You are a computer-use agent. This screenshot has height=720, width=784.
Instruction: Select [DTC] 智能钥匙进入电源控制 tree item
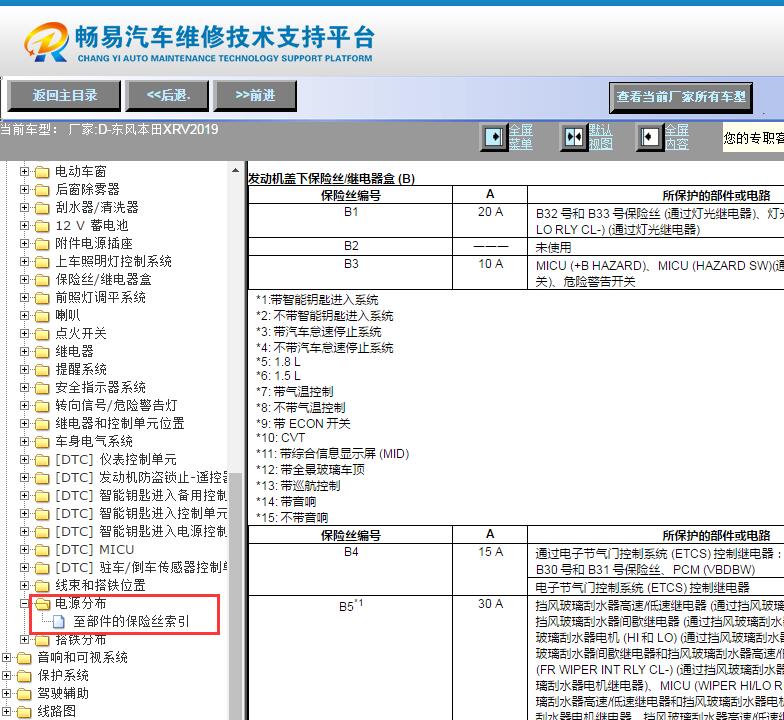pyautogui.click(x=142, y=532)
